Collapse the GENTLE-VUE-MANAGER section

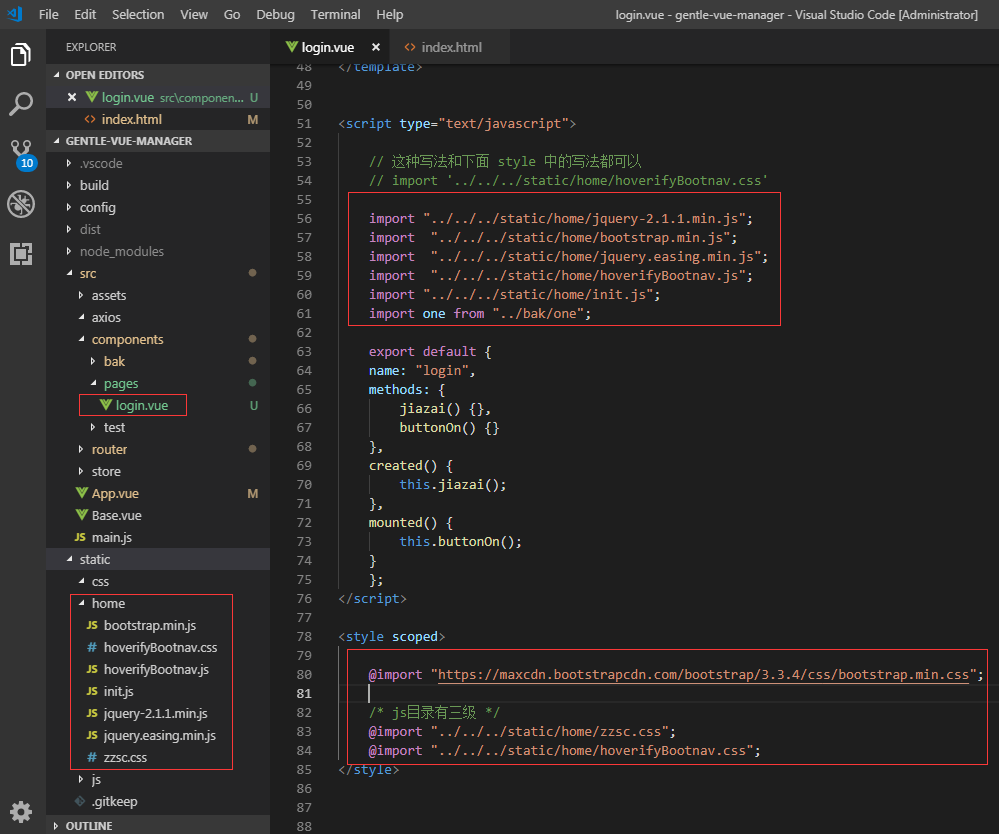click(158, 141)
